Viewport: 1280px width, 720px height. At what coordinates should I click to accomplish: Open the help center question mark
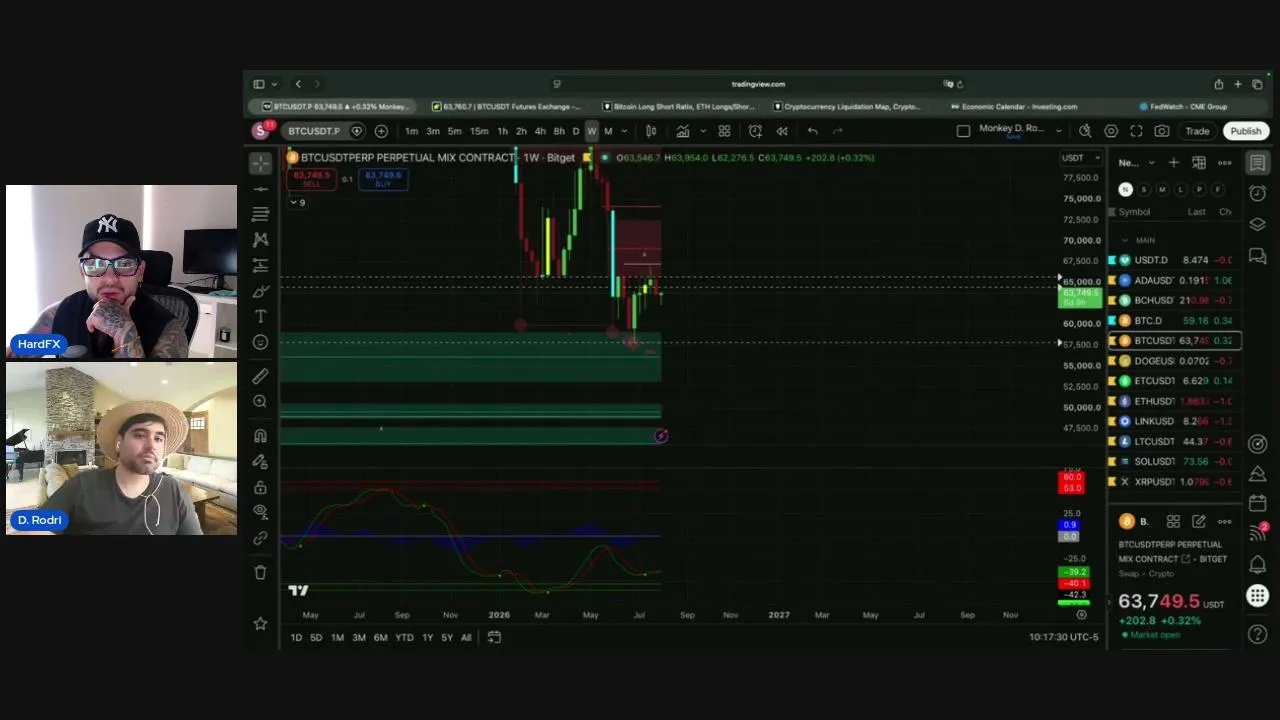point(1258,634)
